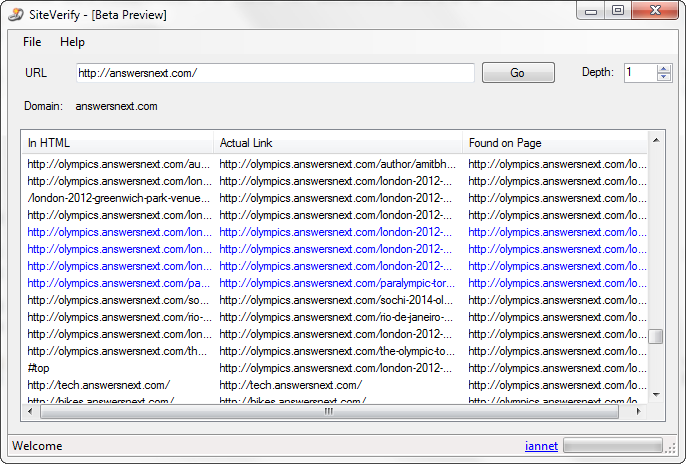Select the blue paralympic-tor actual link cell
The image size is (686, 464).
click(337, 283)
